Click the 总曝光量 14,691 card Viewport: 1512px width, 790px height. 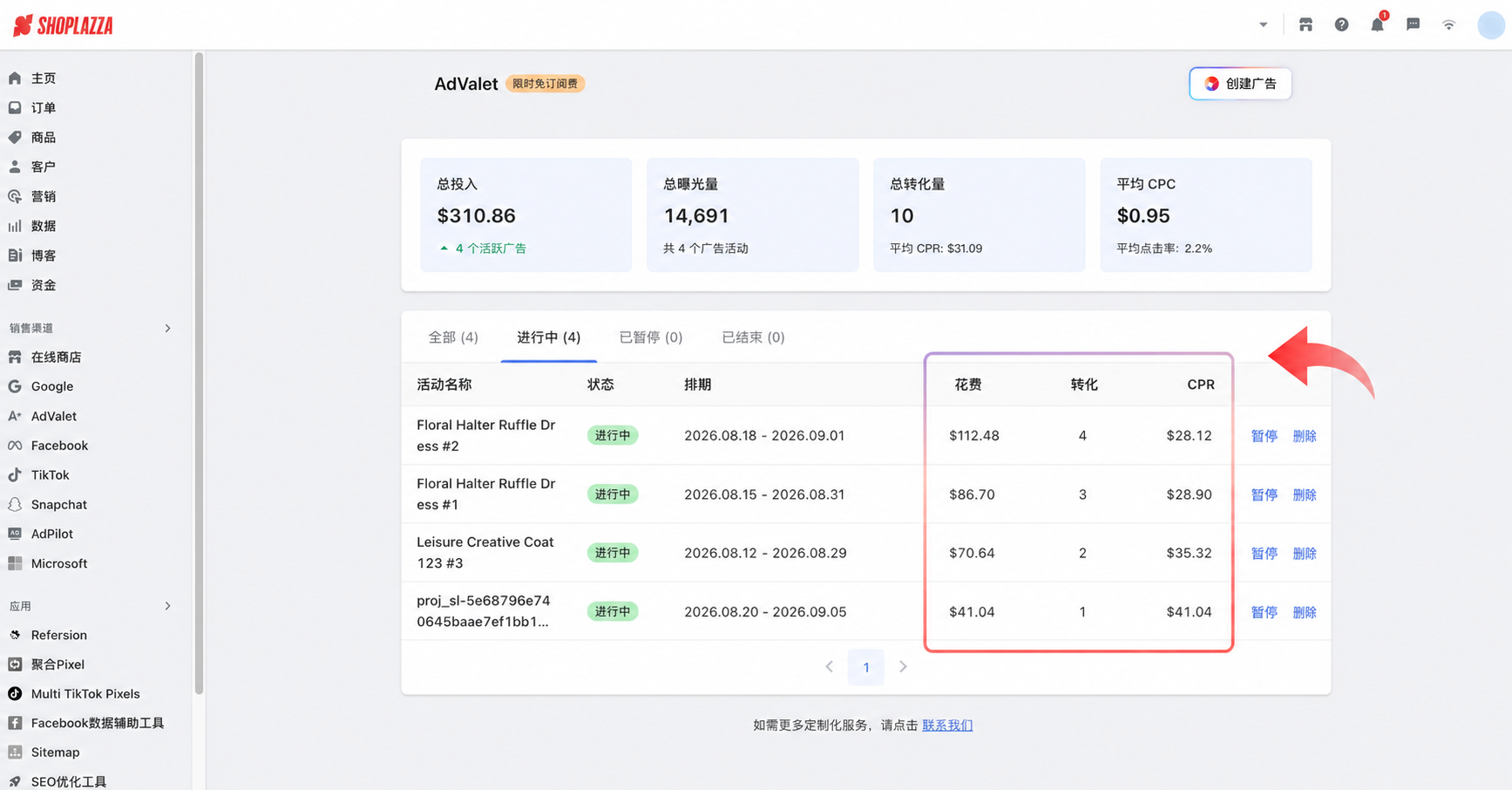coord(753,215)
